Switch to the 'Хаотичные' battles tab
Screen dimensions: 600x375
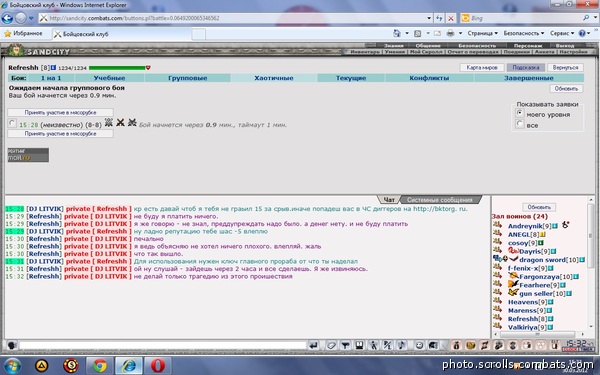pyautogui.click(x=274, y=78)
